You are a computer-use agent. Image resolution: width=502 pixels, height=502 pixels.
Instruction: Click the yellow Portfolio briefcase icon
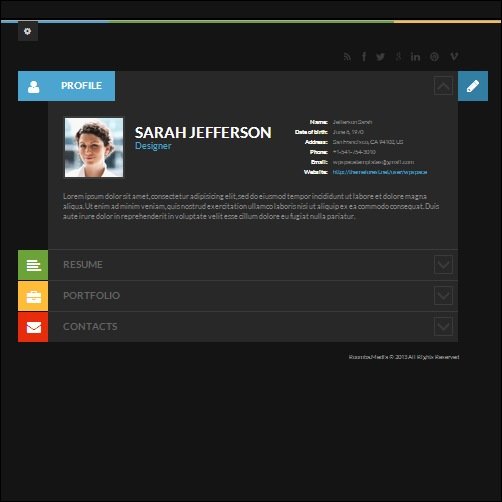(x=33, y=296)
